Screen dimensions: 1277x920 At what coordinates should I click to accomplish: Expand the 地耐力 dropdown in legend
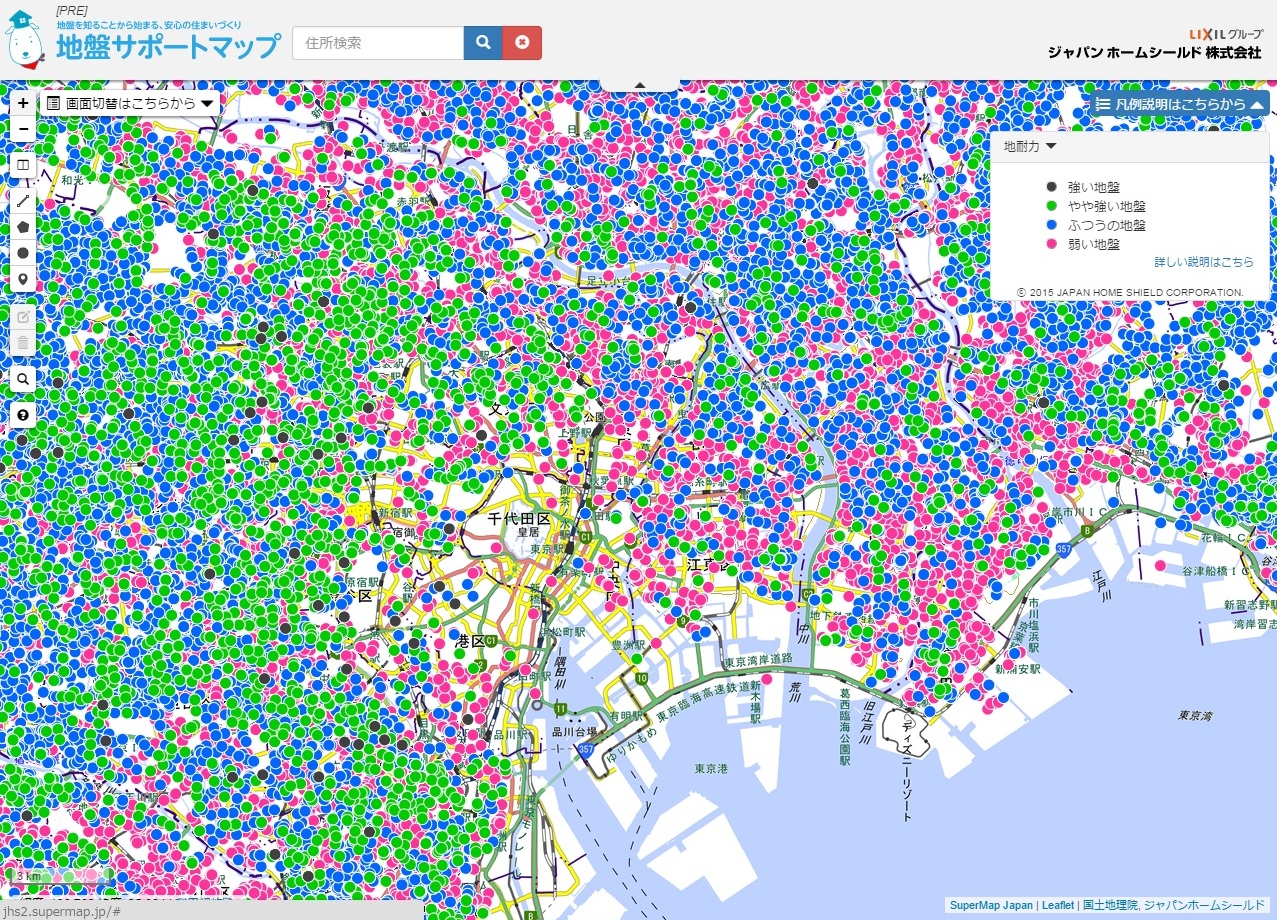pos(1030,146)
